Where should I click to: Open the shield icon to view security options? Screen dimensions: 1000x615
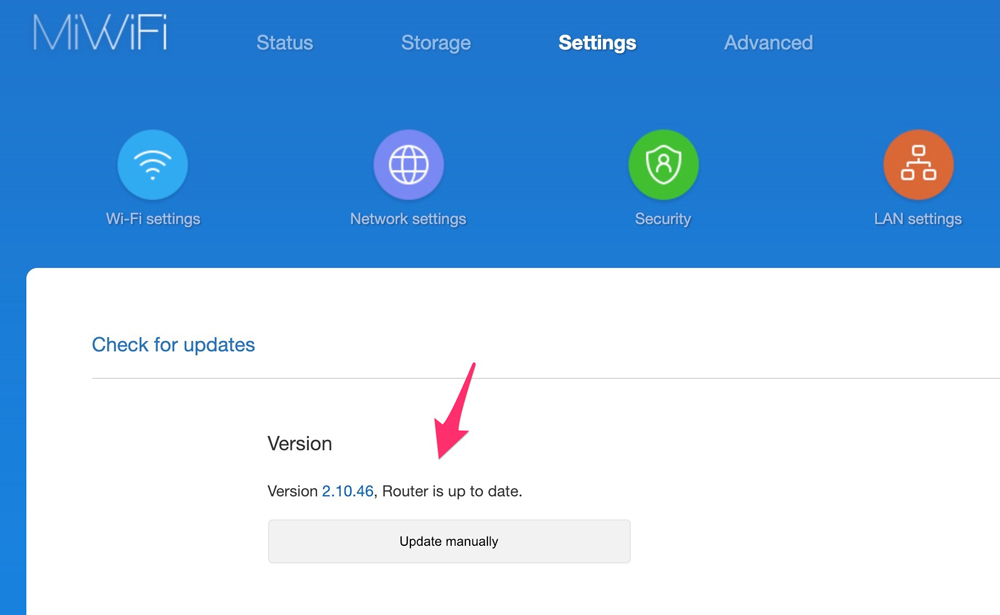point(663,164)
